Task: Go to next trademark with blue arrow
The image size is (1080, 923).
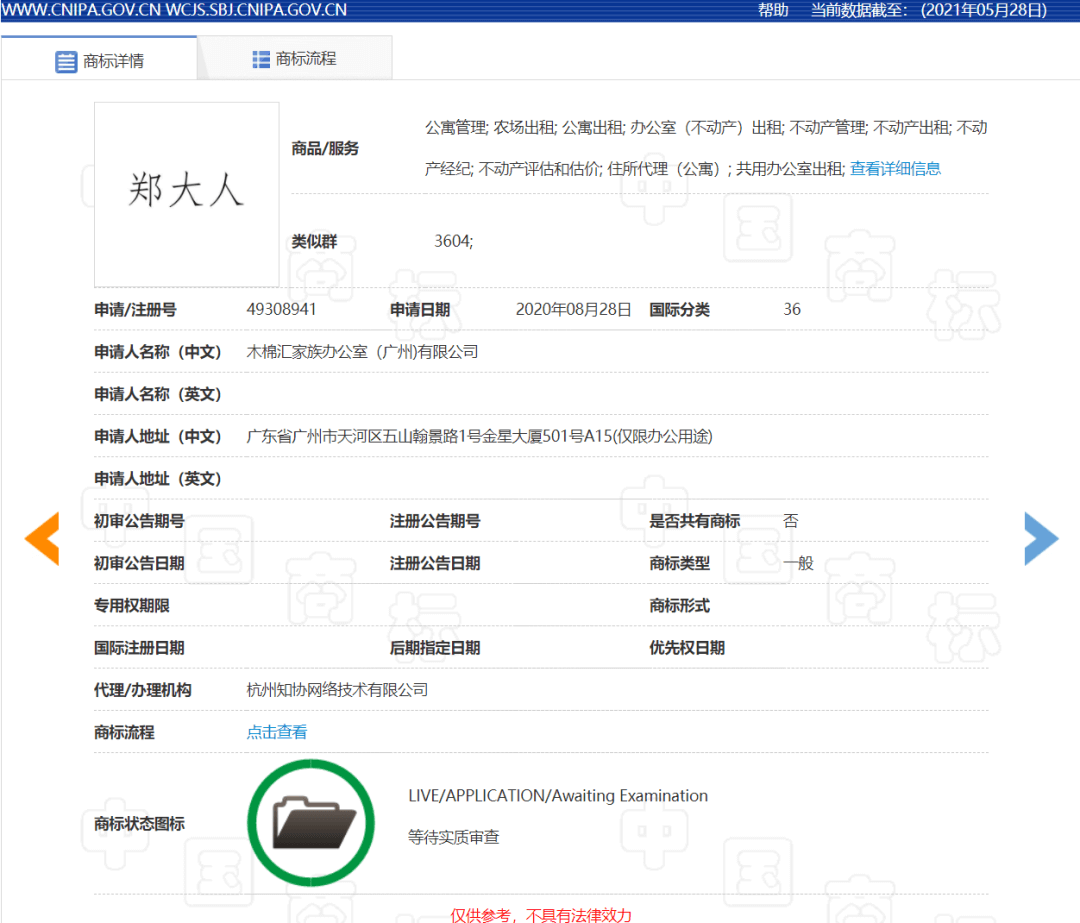Action: 1041,539
